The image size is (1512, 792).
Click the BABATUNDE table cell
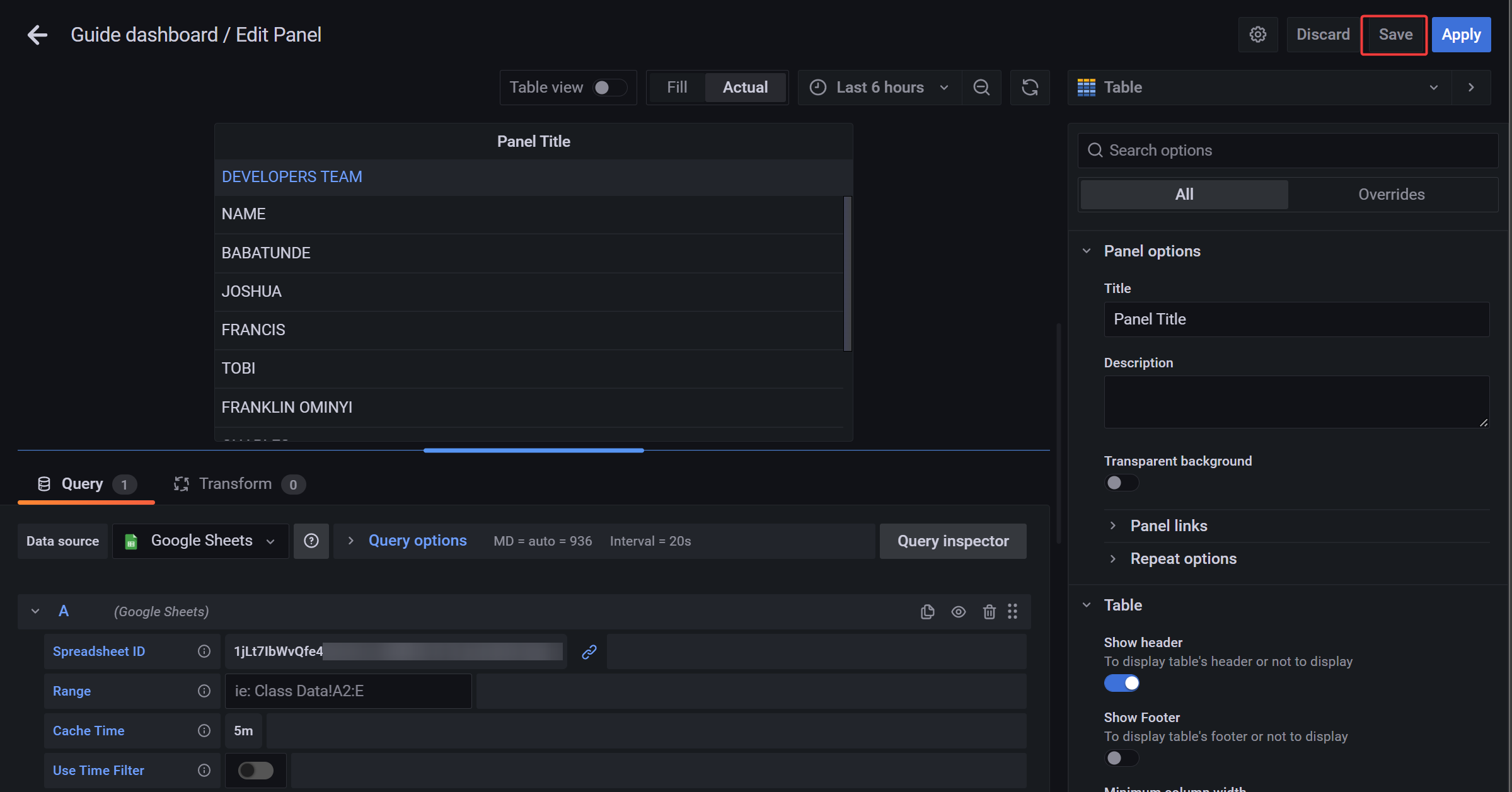point(529,253)
